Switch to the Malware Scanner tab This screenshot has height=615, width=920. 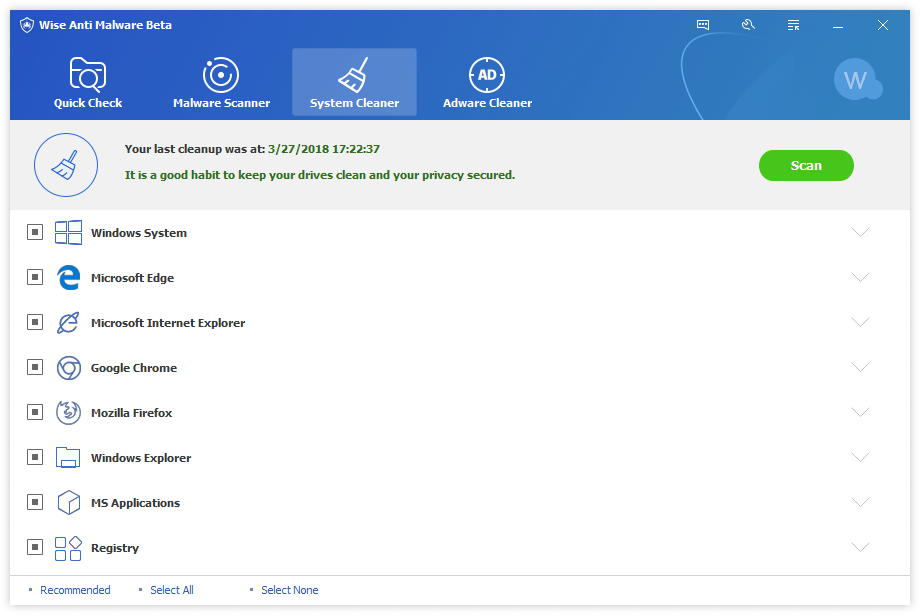pos(221,82)
